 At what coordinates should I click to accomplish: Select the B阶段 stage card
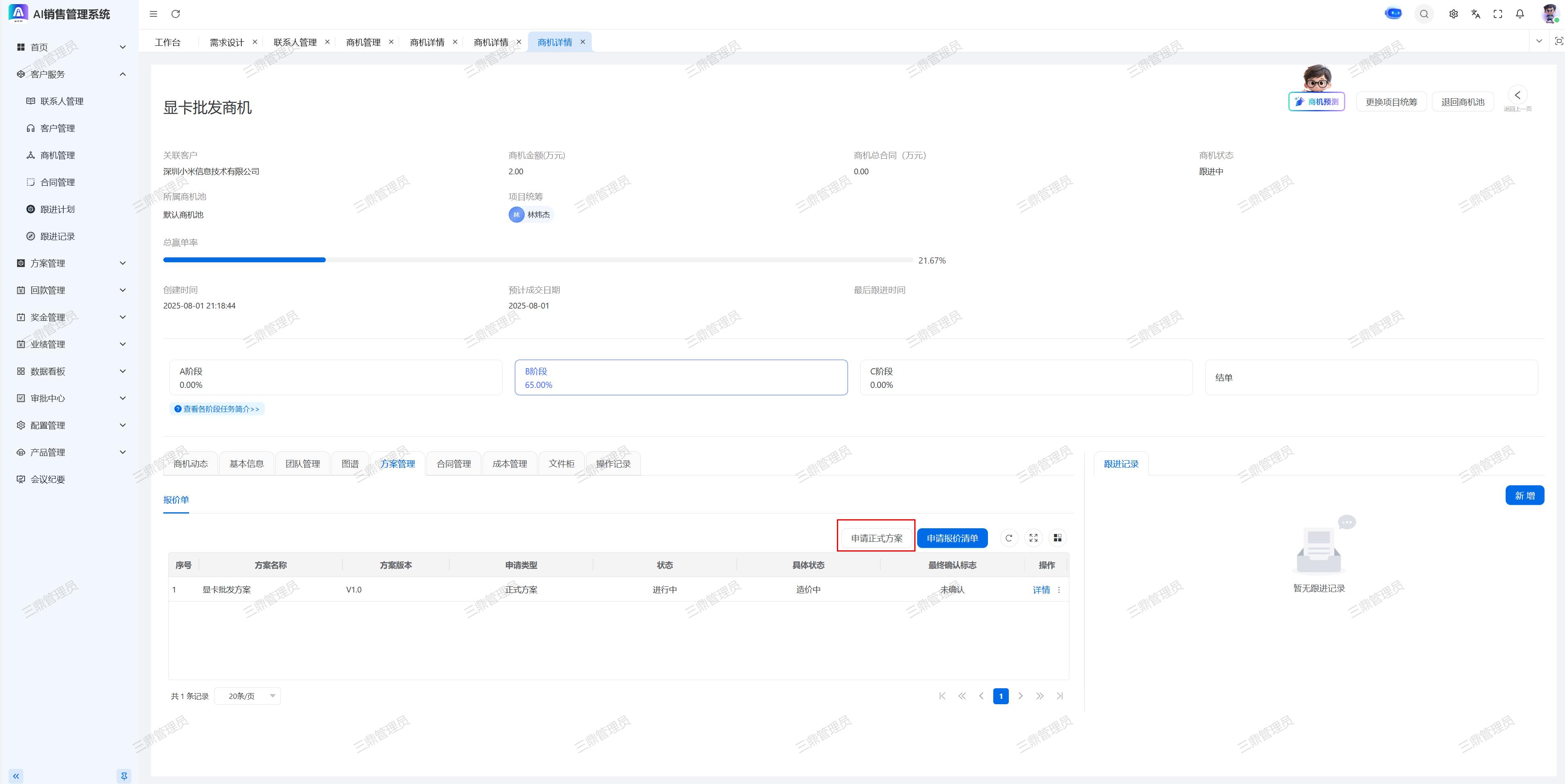point(681,378)
